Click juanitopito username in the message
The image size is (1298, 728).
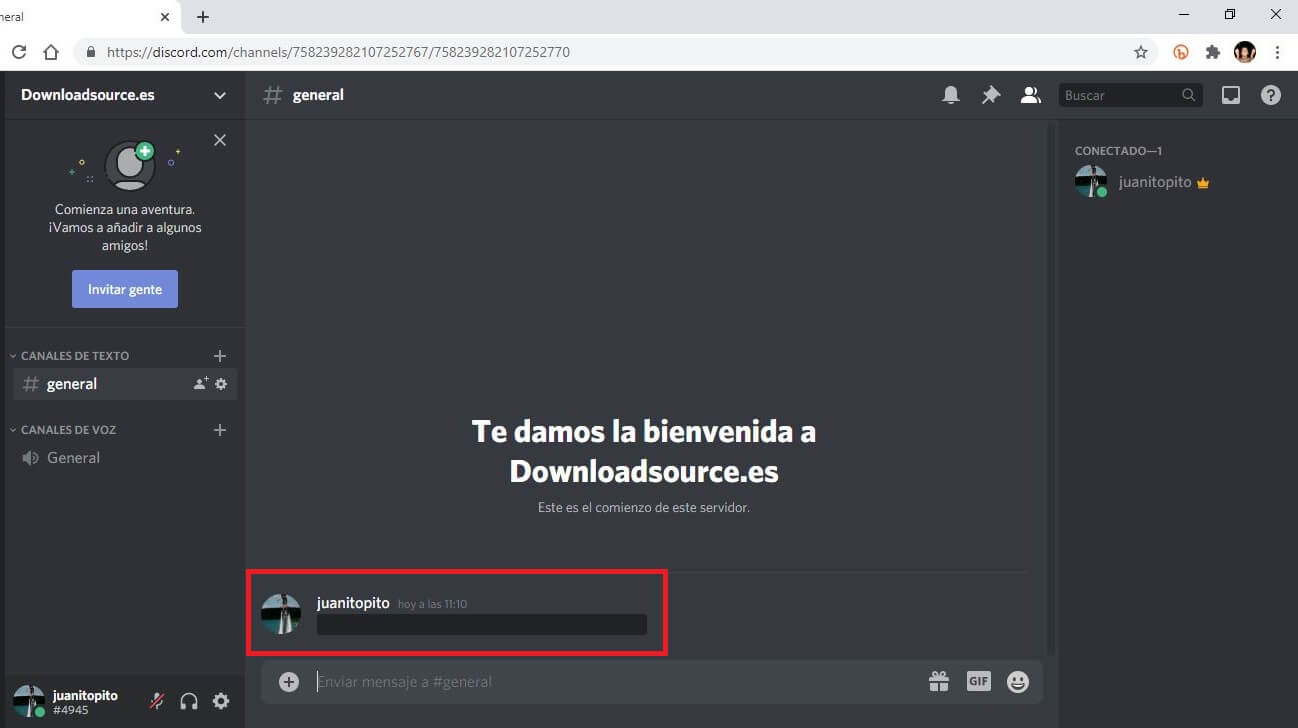pos(353,603)
